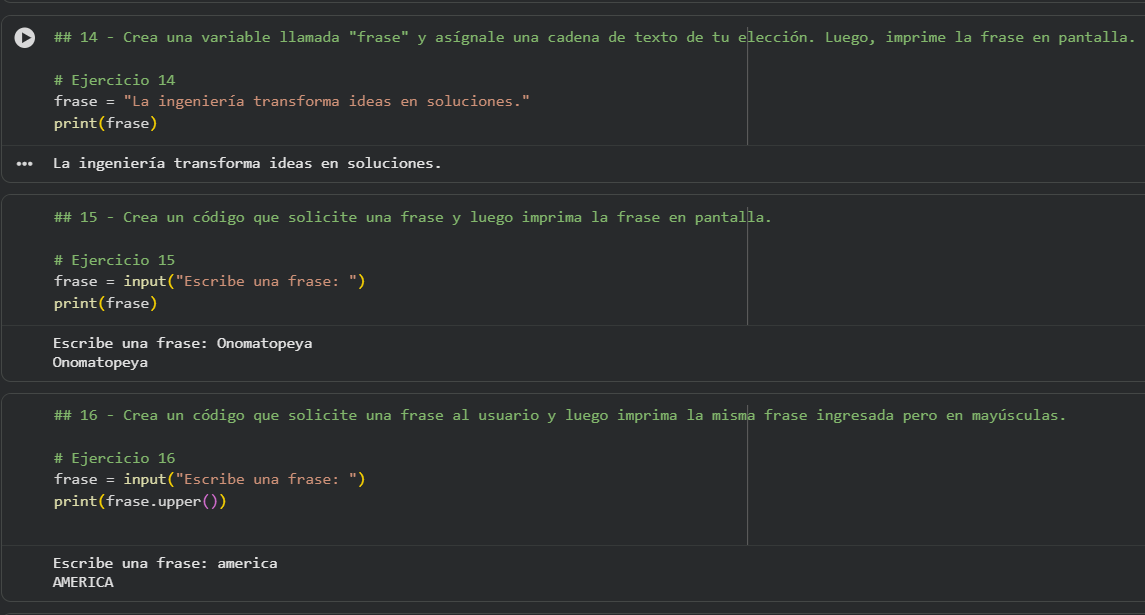1145x615 pixels.
Task: Click the 'Escribe una frase: america' output line
Action: 165,563
